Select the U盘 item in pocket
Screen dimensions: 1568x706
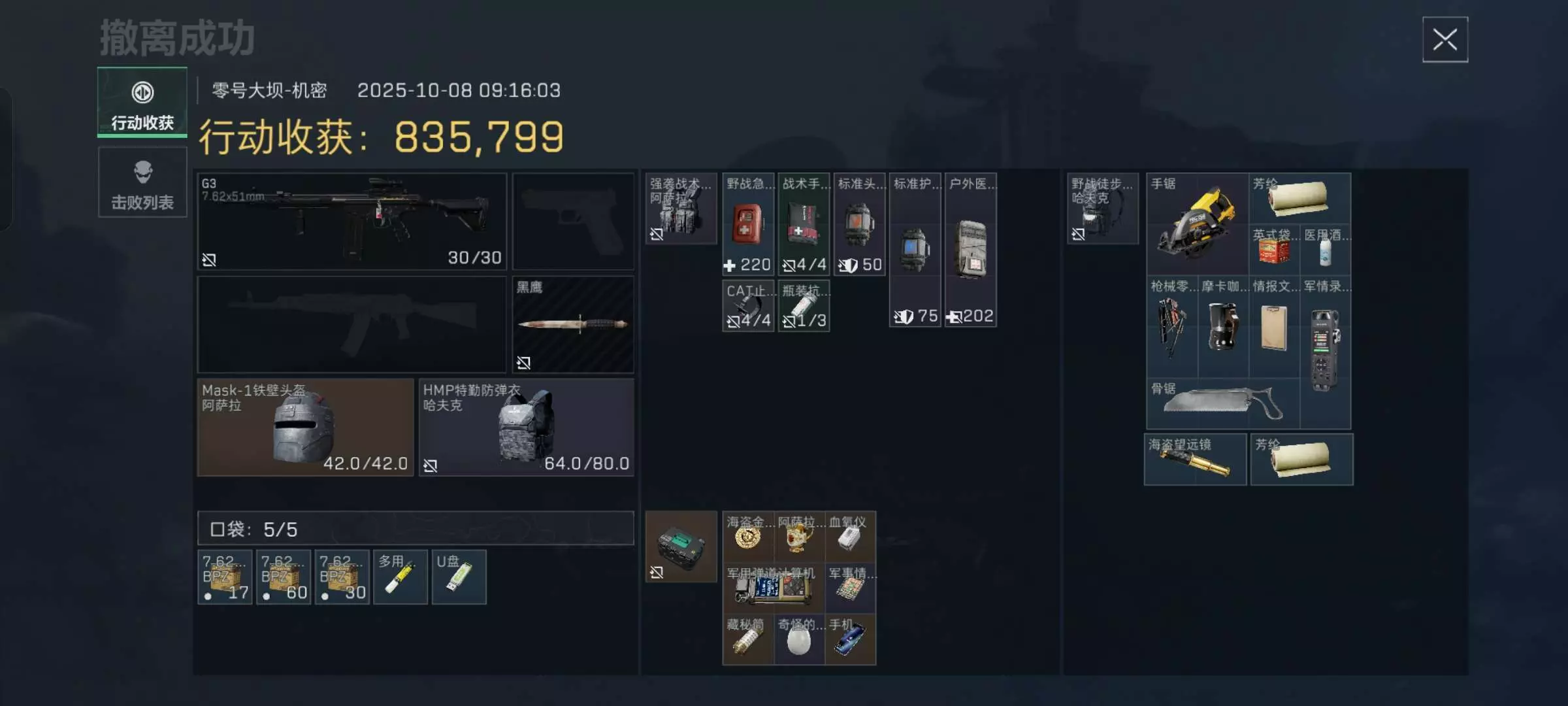coord(459,577)
